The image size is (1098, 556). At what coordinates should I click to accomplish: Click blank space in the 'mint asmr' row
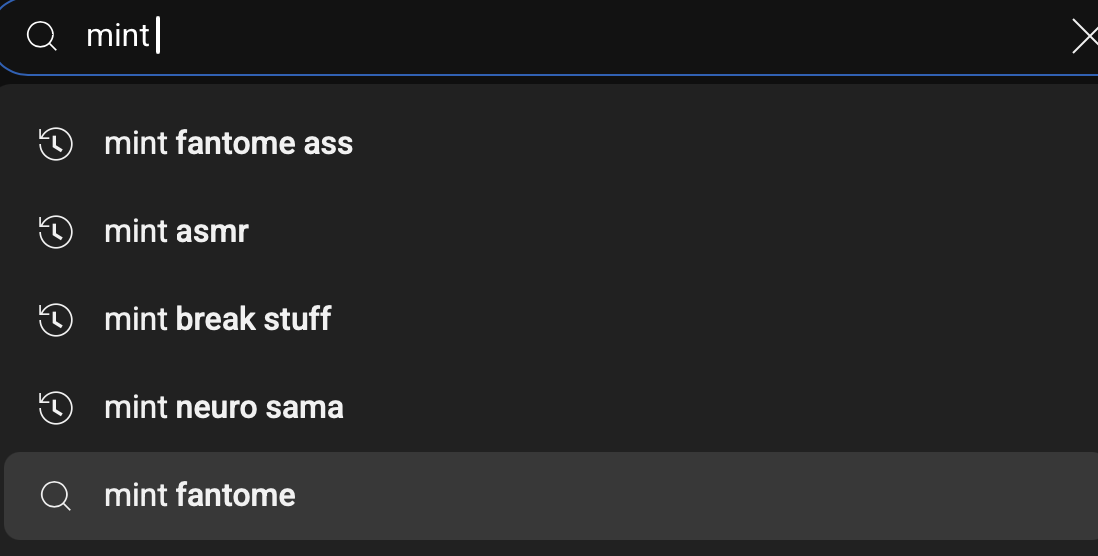[x=665, y=232]
